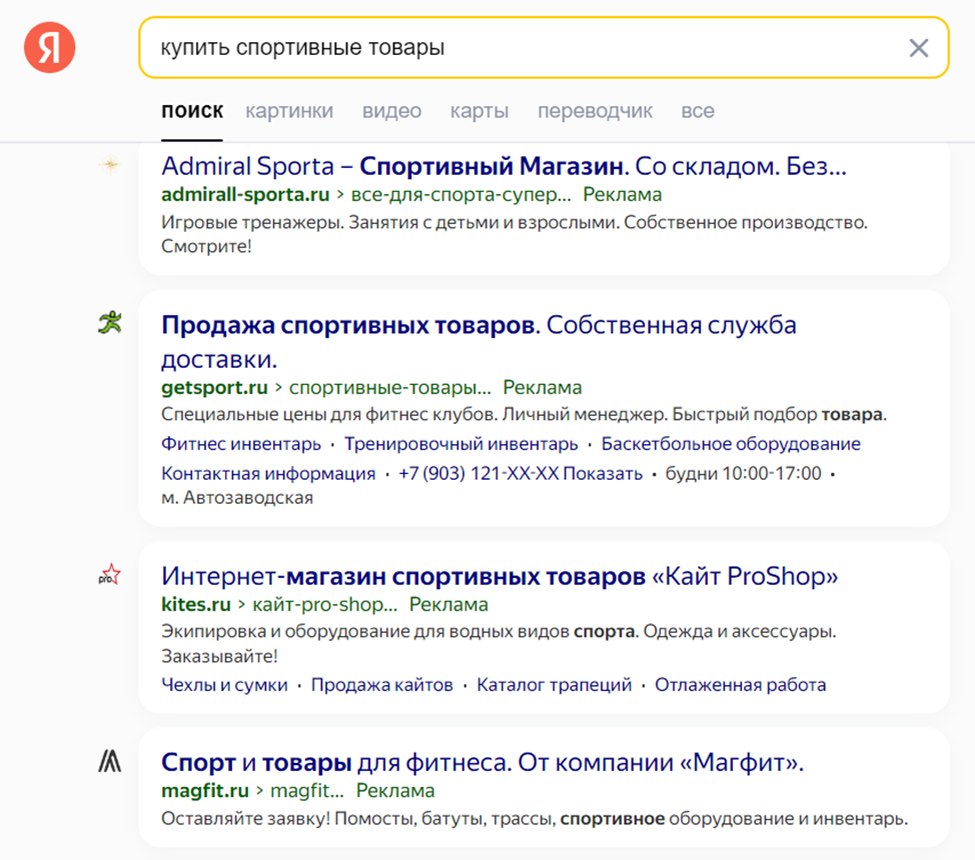975x860 pixels.
Task: Open Каталог трапеций sitelink
Action: point(554,685)
